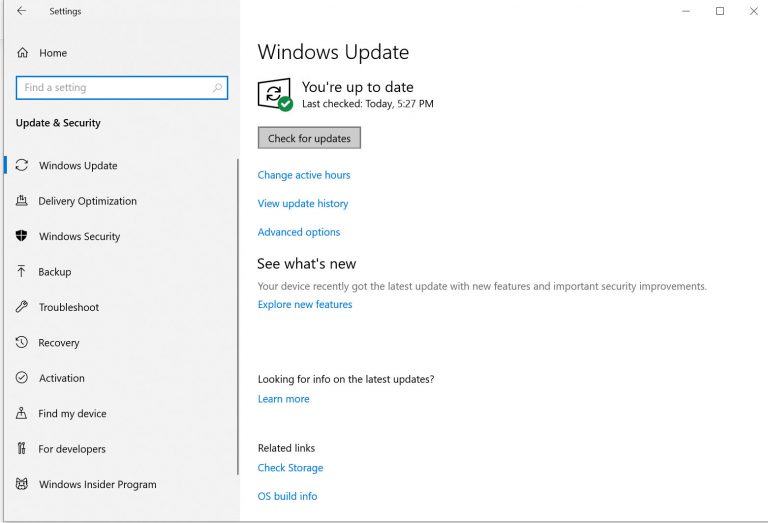768x523 pixels.
Task: Click Explore new features link
Action: click(305, 304)
